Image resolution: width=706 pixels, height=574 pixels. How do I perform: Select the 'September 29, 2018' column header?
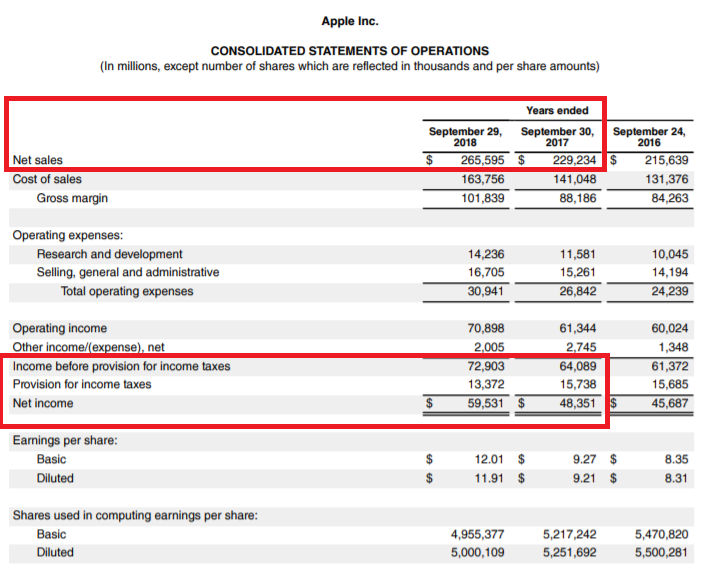pos(465,137)
